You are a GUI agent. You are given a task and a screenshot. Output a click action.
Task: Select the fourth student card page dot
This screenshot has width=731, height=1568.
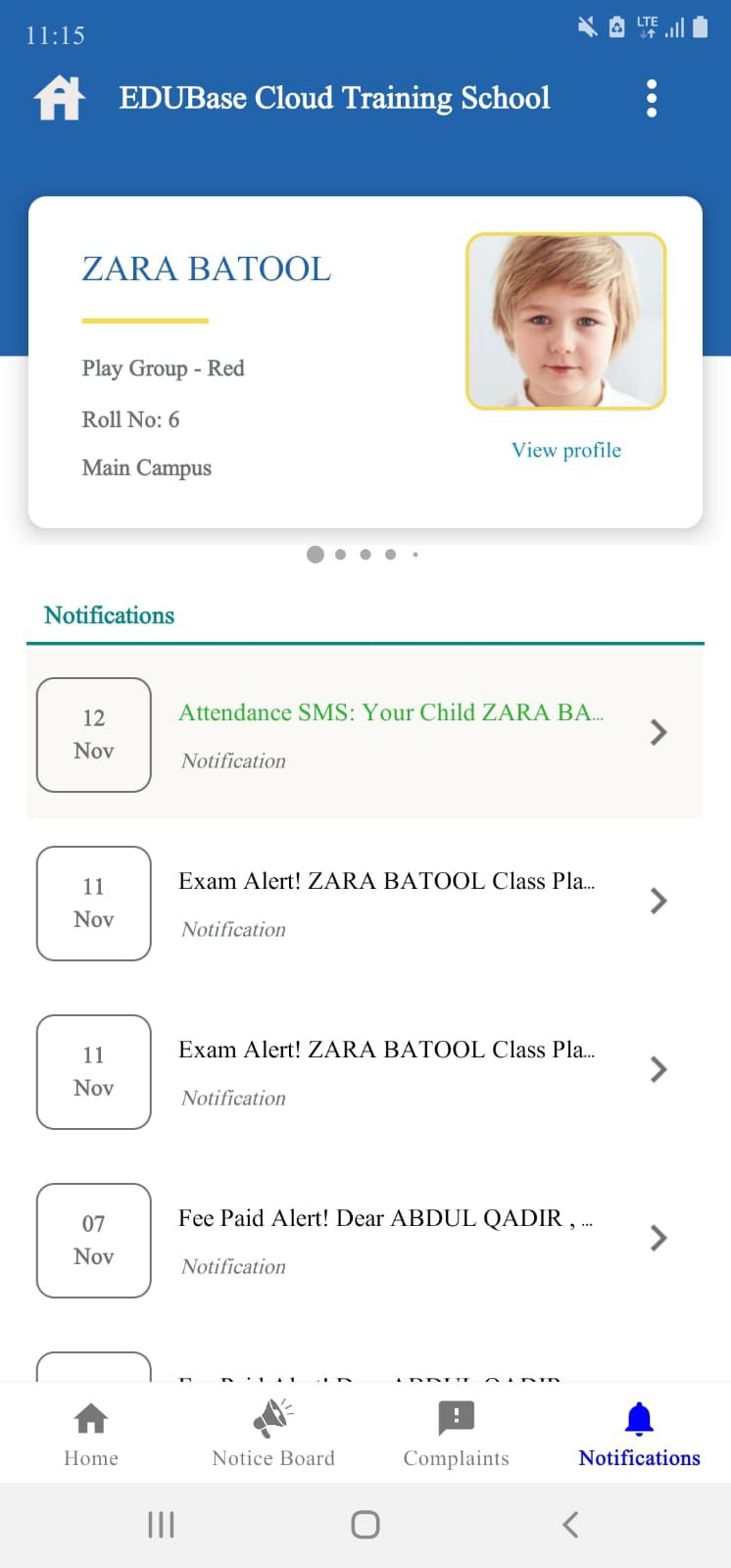(390, 555)
